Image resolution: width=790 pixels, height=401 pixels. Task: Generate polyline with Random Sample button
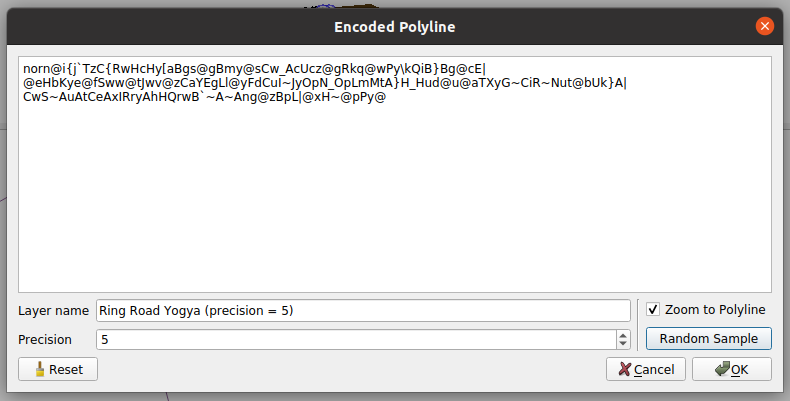point(708,339)
